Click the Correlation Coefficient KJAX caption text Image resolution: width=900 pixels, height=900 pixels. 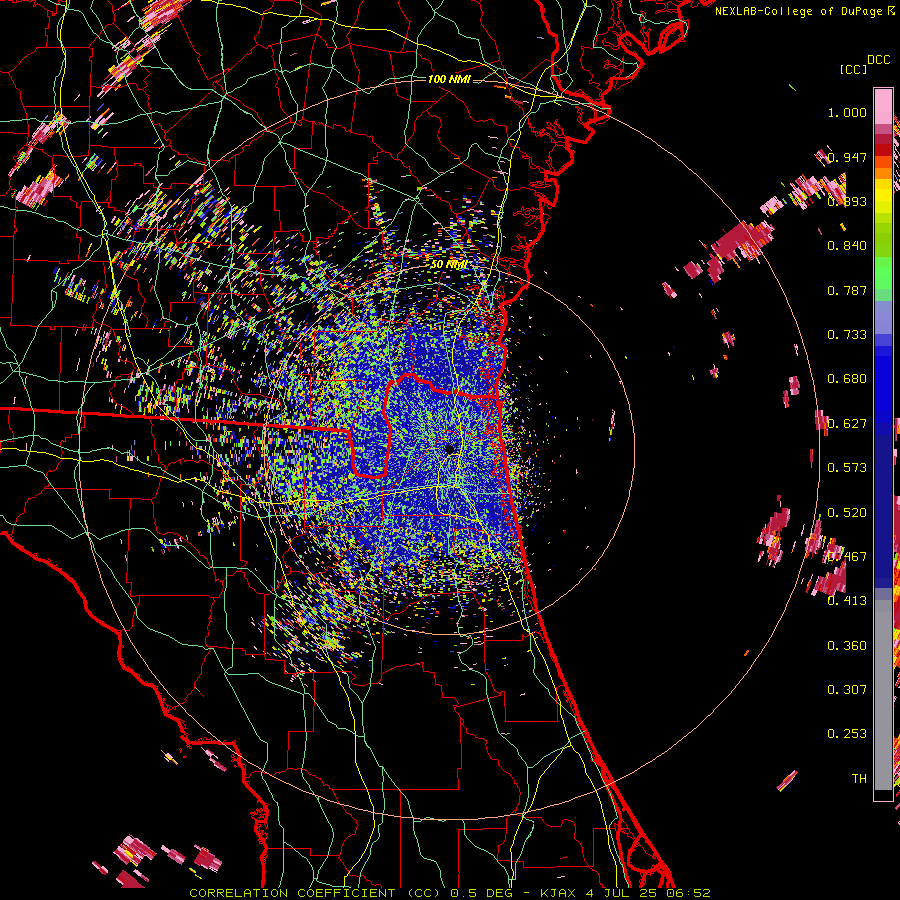450,893
